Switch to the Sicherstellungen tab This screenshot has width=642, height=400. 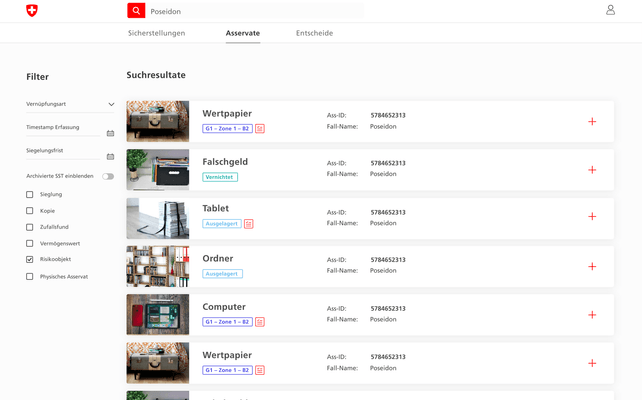[156, 33]
